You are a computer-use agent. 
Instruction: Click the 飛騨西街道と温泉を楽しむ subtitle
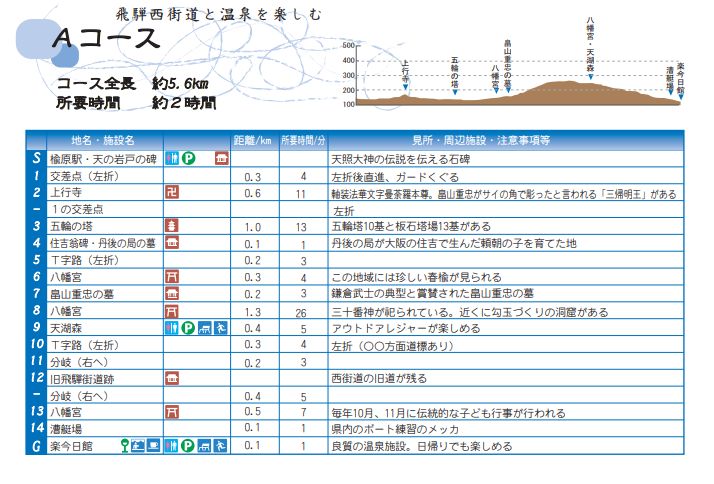(x=219, y=15)
